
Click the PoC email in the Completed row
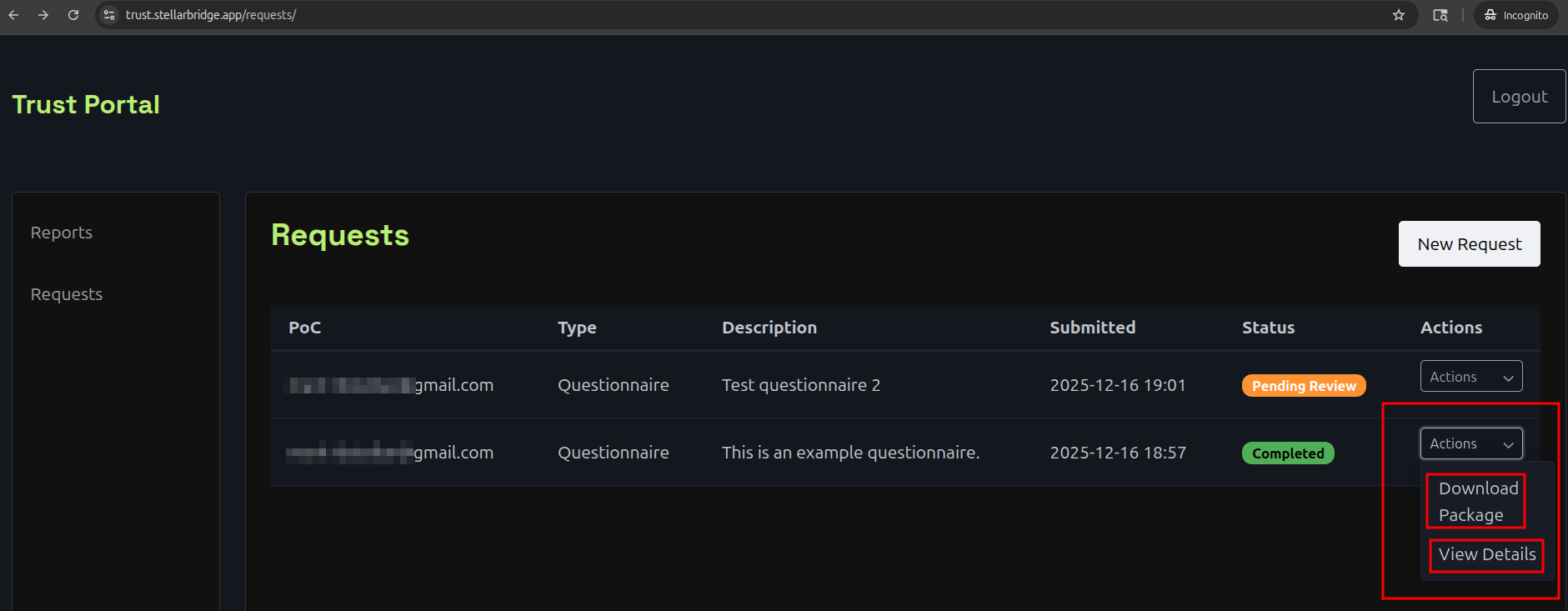point(390,453)
